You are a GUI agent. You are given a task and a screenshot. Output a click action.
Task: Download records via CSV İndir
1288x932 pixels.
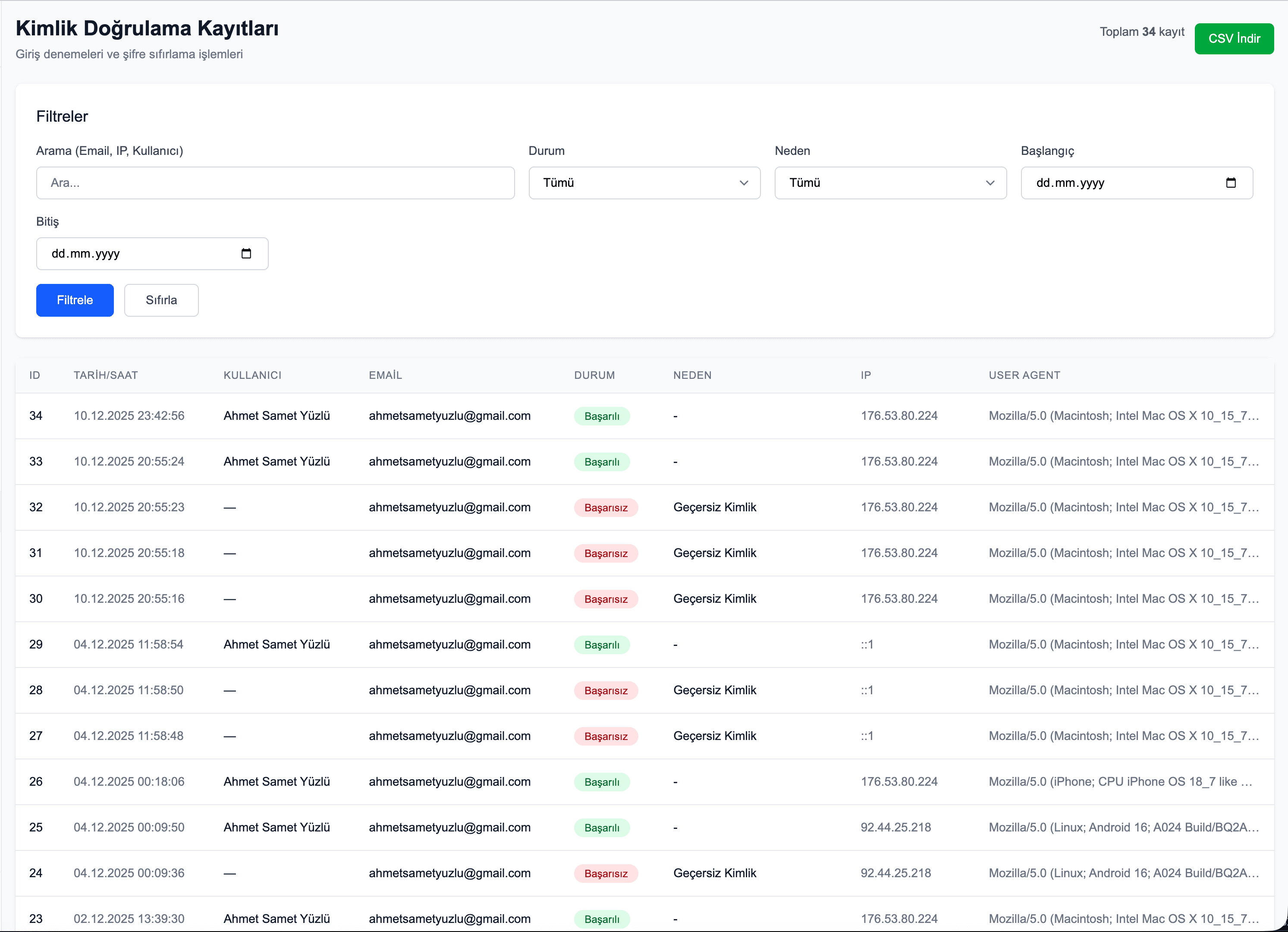1234,39
